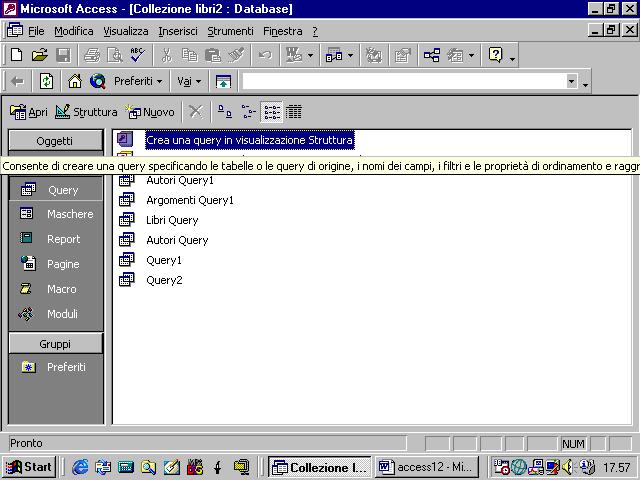
Task: Click the Copy icon
Action: [189, 55]
